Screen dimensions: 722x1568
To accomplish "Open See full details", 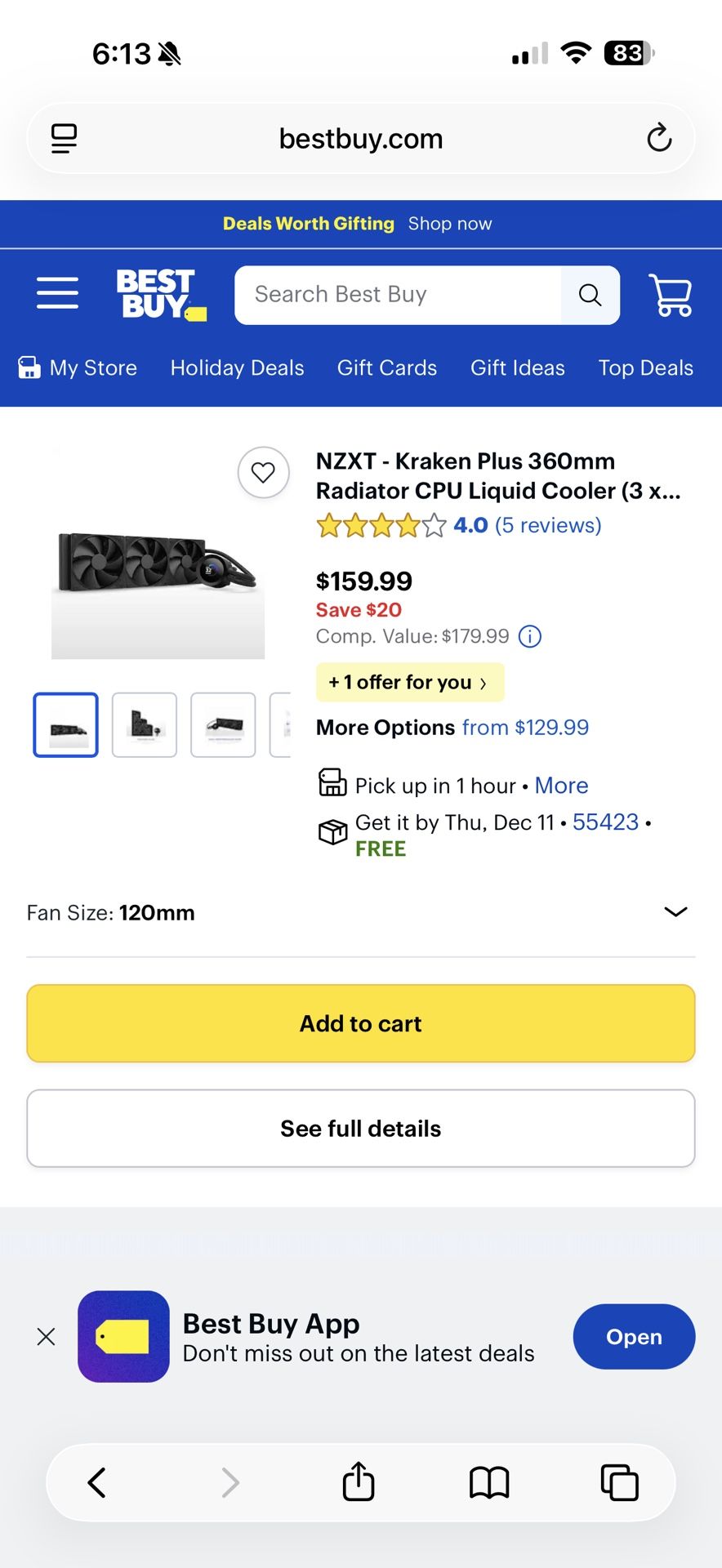I will point(360,1128).
